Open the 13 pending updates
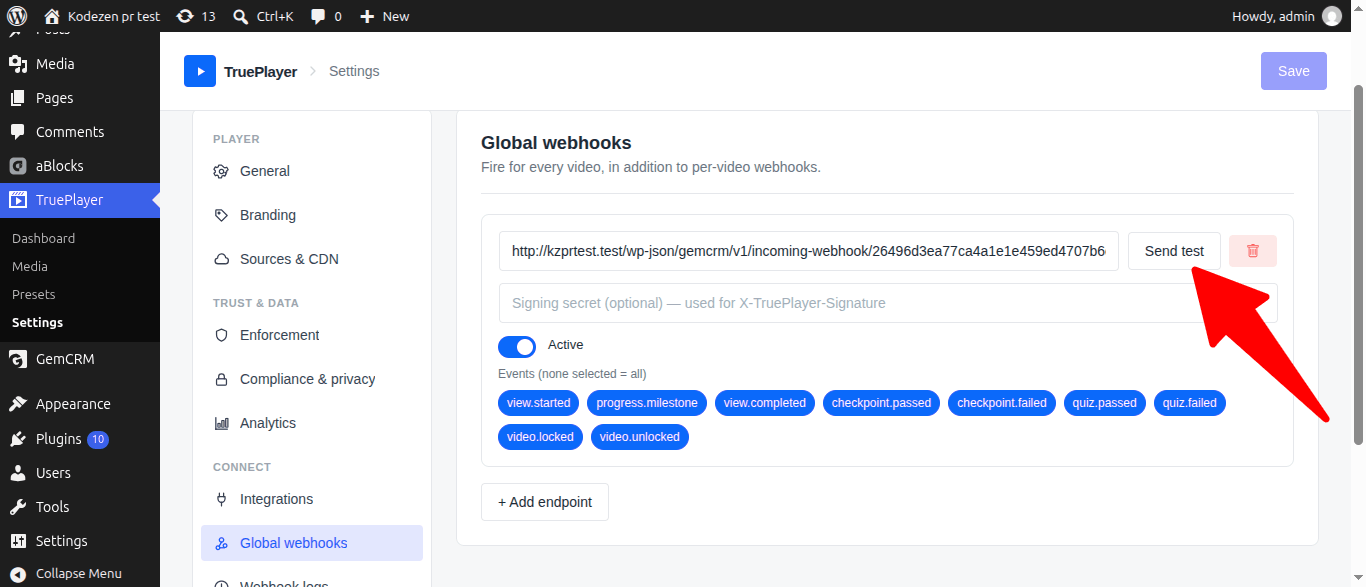 point(195,16)
